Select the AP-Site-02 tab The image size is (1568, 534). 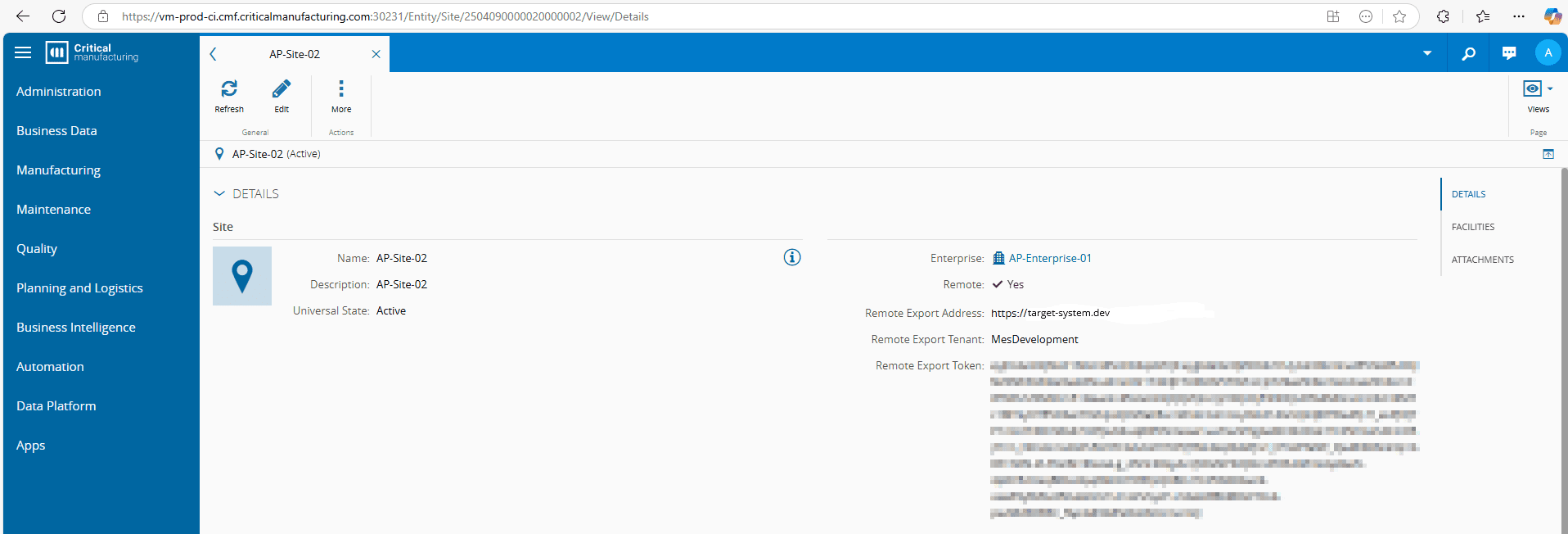click(295, 54)
